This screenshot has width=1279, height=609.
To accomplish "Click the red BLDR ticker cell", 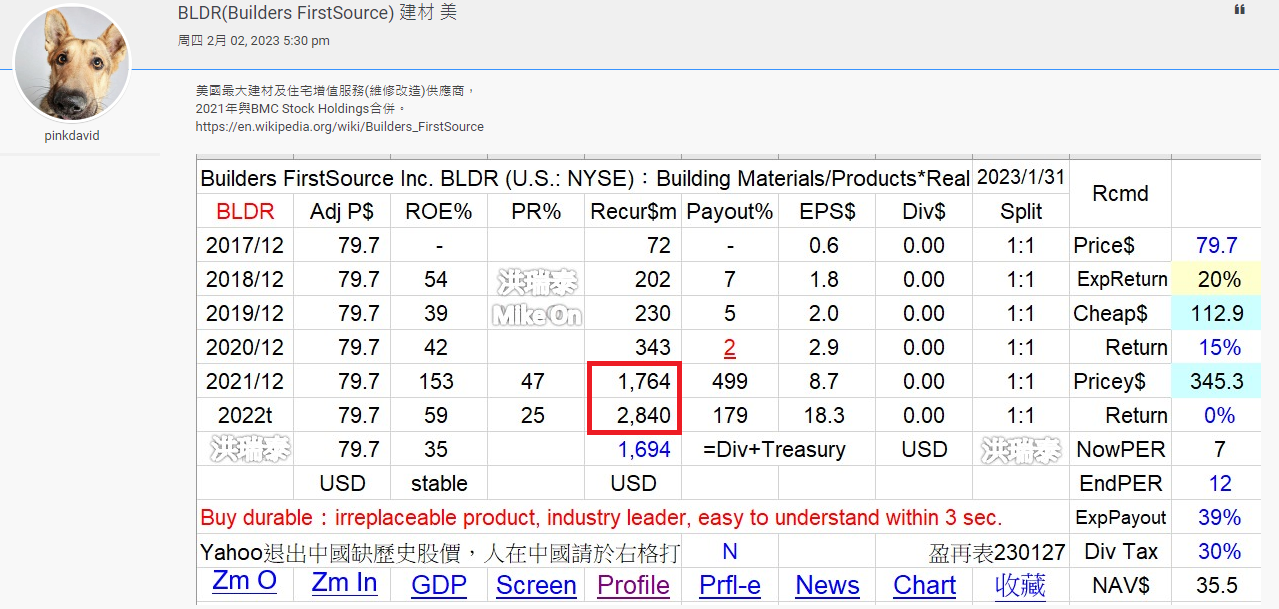I will 245,211.
